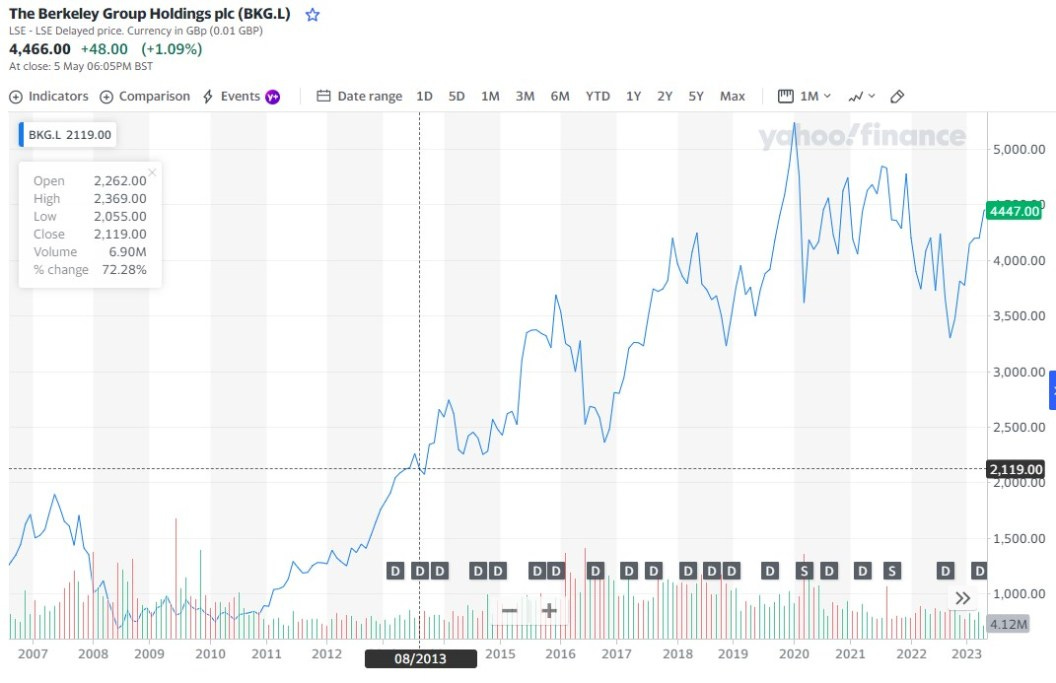Select the 1Y range
Viewport: 1056px width, 683px height.
633,96
